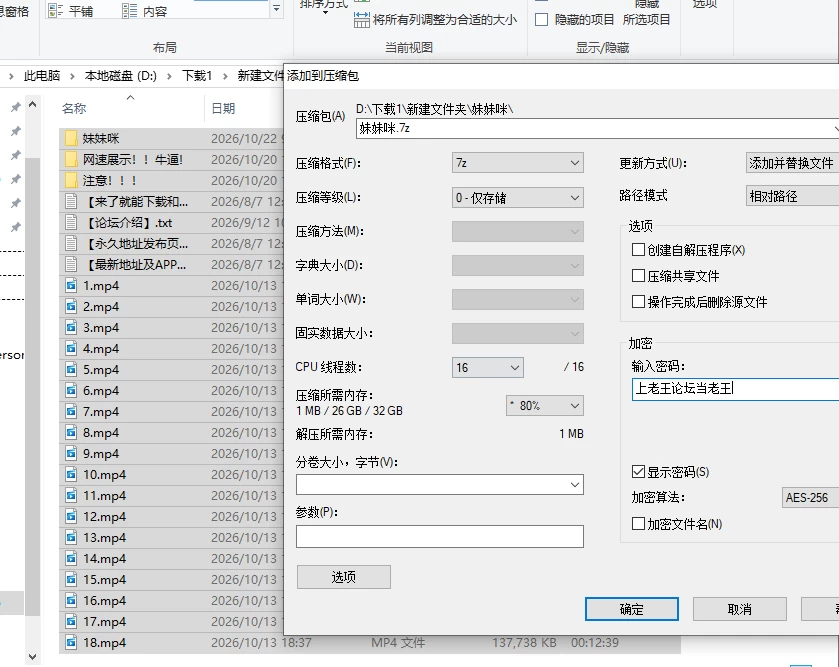Viewport: 839px width, 667px height.
Task: Open the CPU 线程数 dropdown
Action: [x=487, y=367]
